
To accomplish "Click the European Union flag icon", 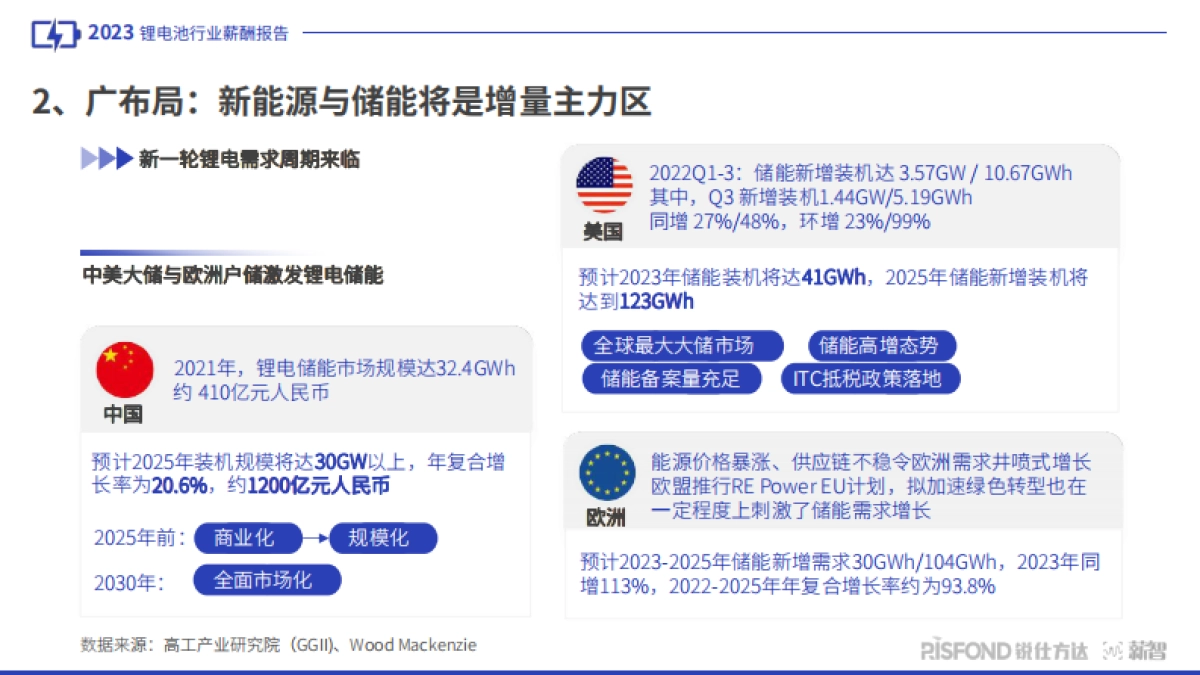I will 607,473.
